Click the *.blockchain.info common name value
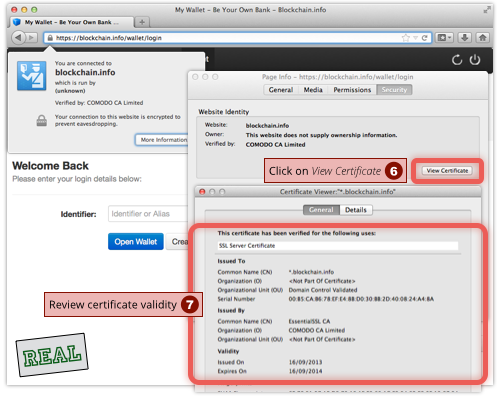The height and width of the screenshot is (396, 500). (x=311, y=272)
